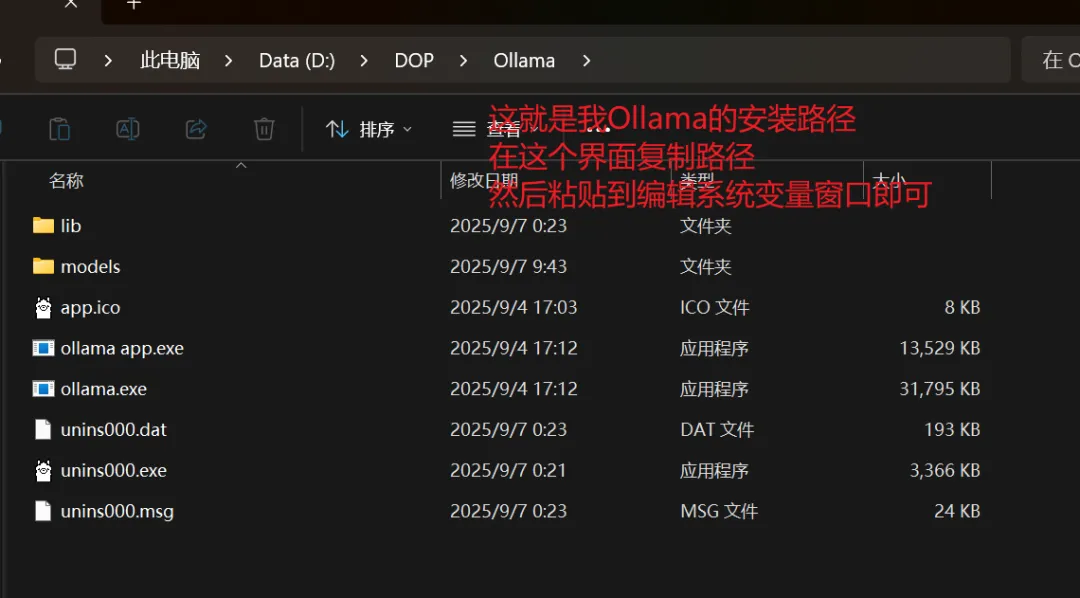Select the ollama.exe file name
Viewport: 1080px width, 598px height.
coord(103,389)
